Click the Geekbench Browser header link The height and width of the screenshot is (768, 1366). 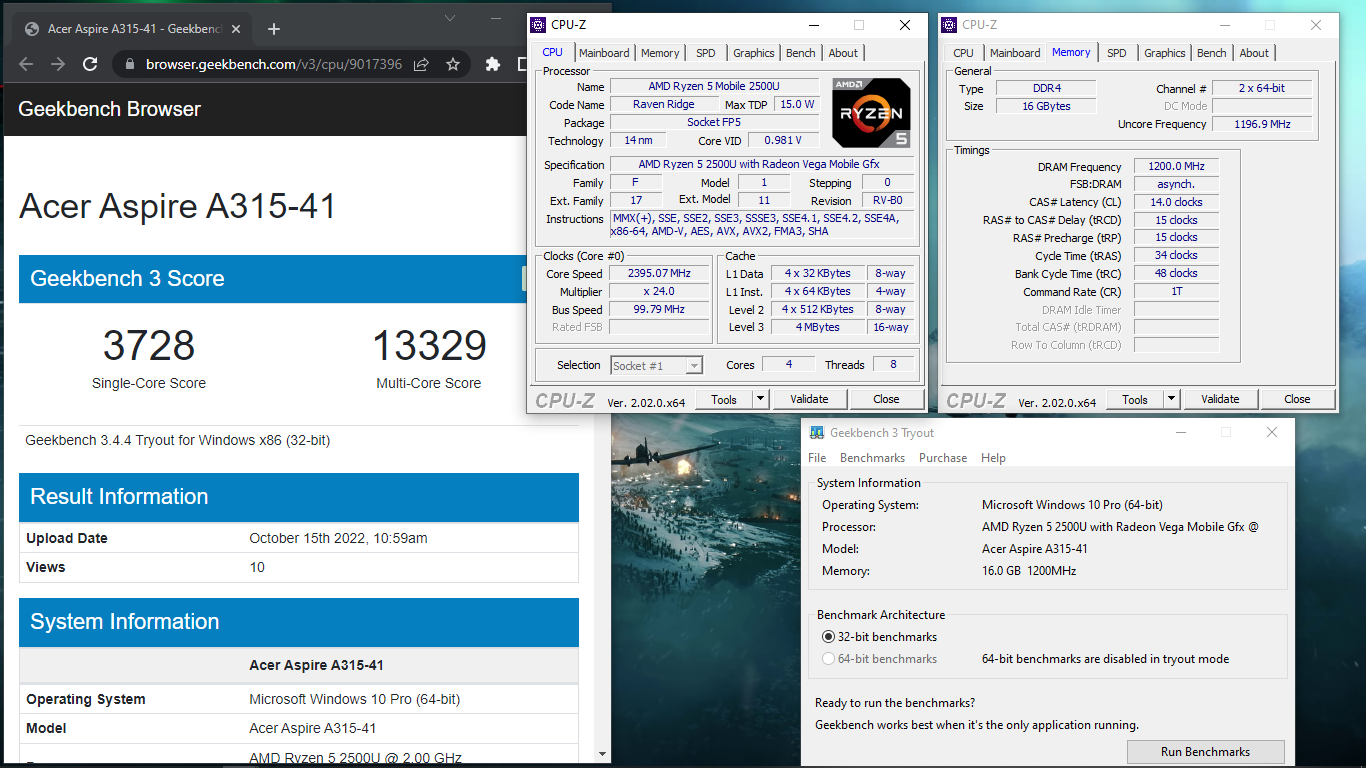(109, 109)
